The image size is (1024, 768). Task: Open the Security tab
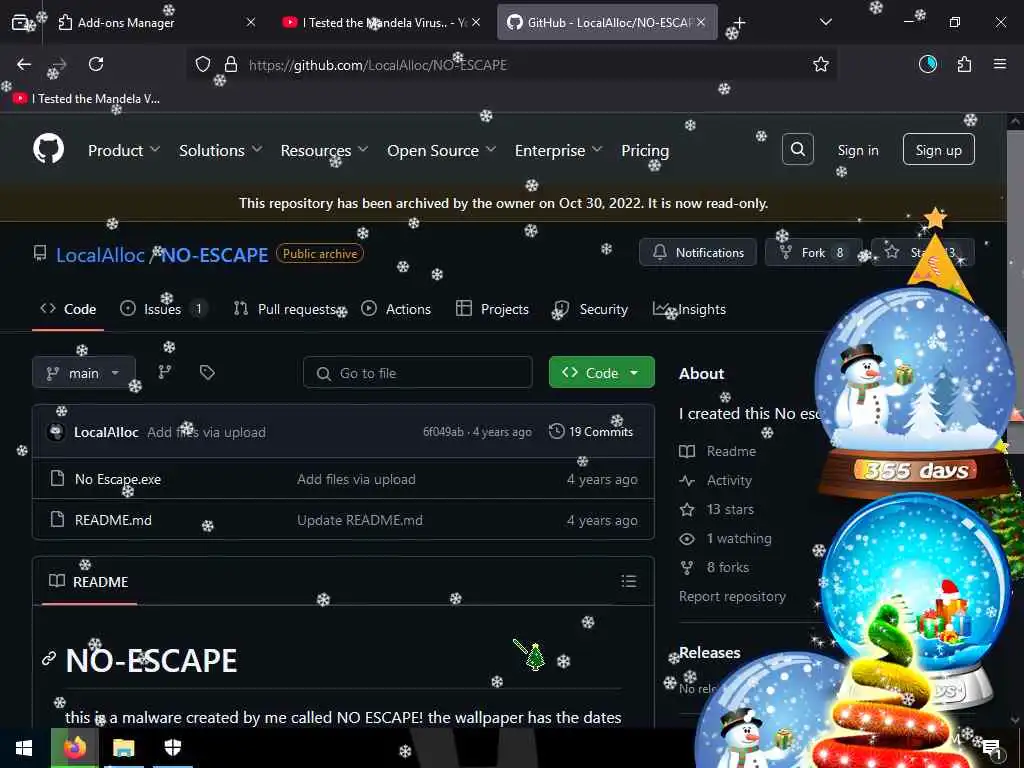click(591, 309)
